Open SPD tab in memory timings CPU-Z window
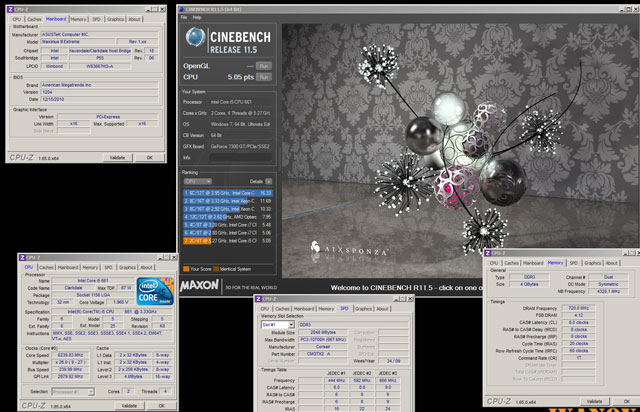 pyautogui.click(x=573, y=263)
